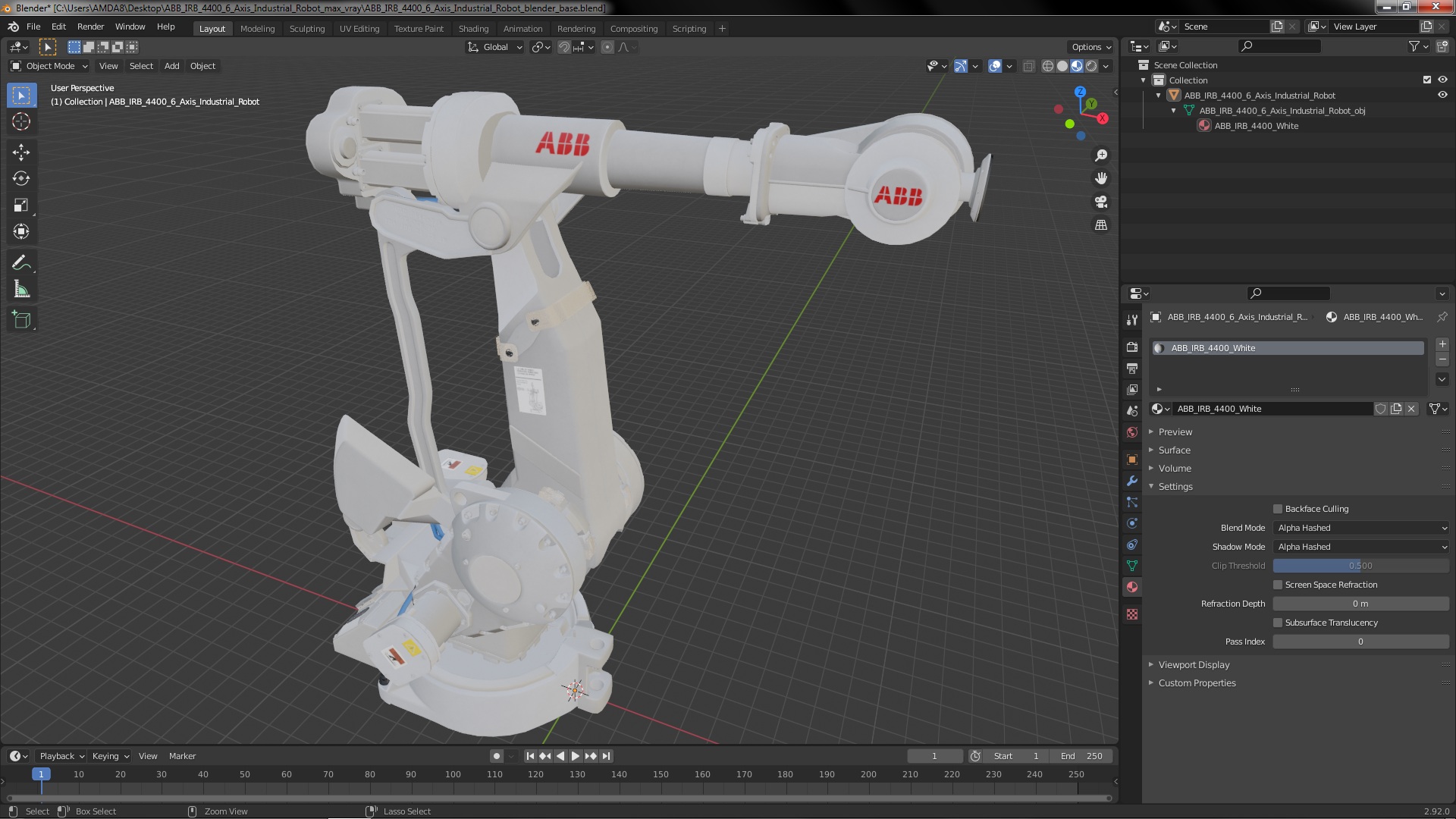Toggle X-ray view button

1028,66
